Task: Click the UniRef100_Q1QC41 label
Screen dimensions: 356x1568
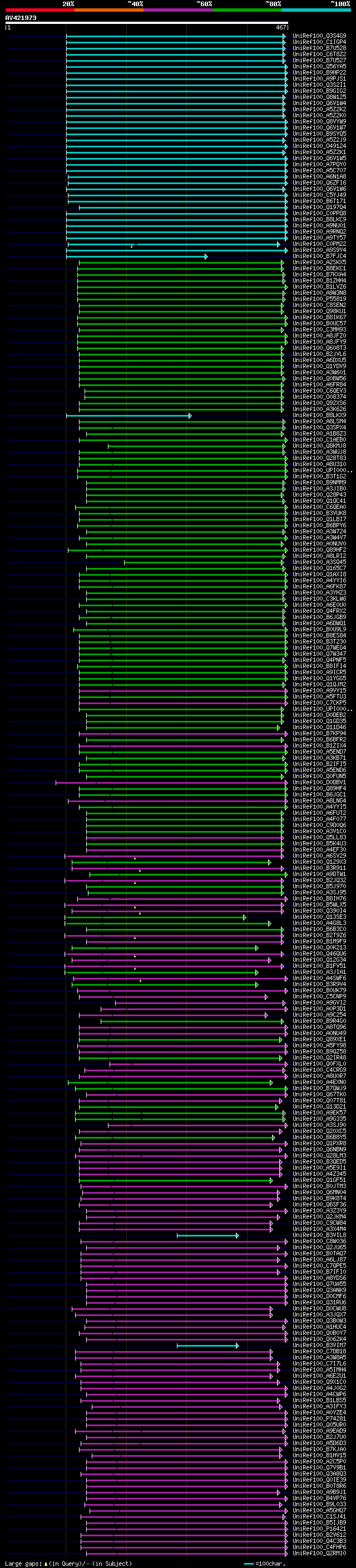Action: coord(319,502)
